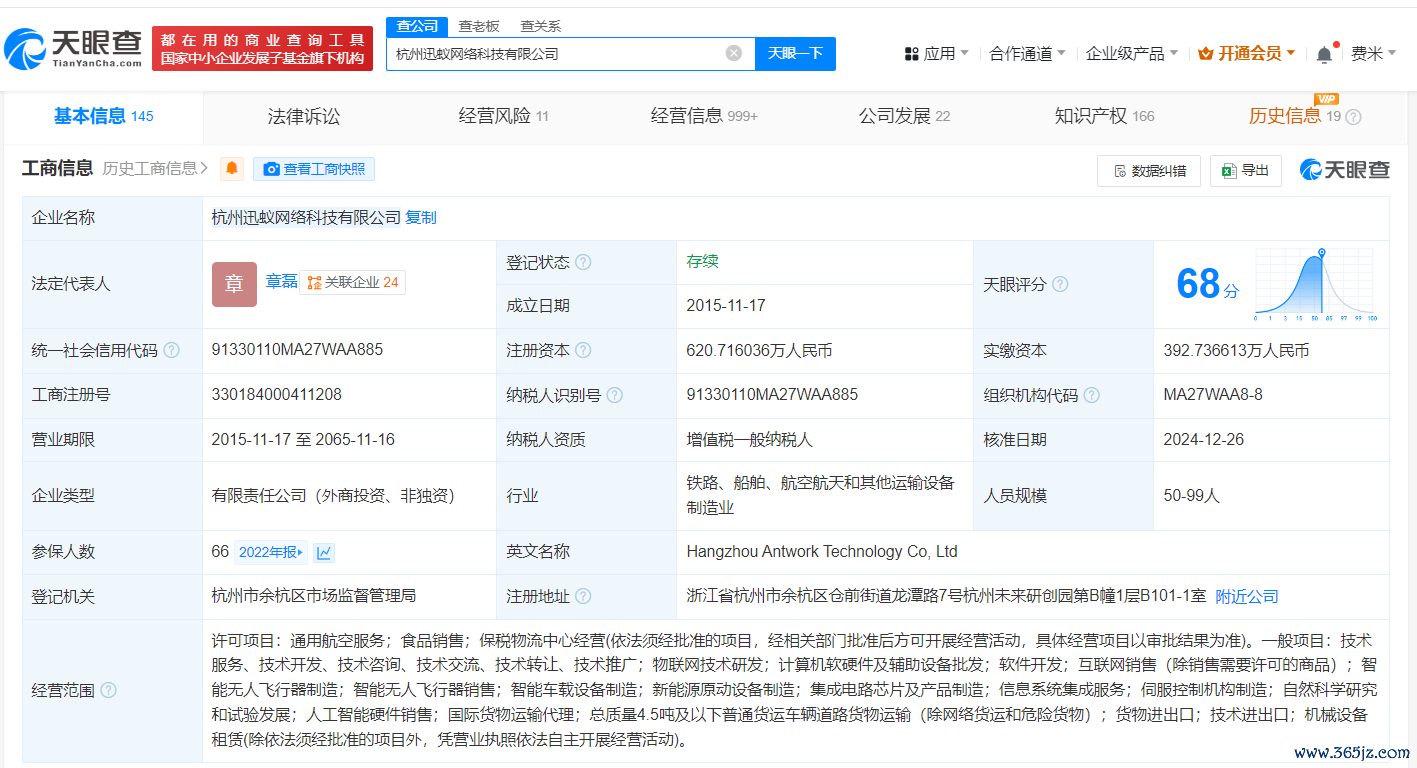
Task: Click the TianYanCha logo at top left
Action: coord(73,48)
